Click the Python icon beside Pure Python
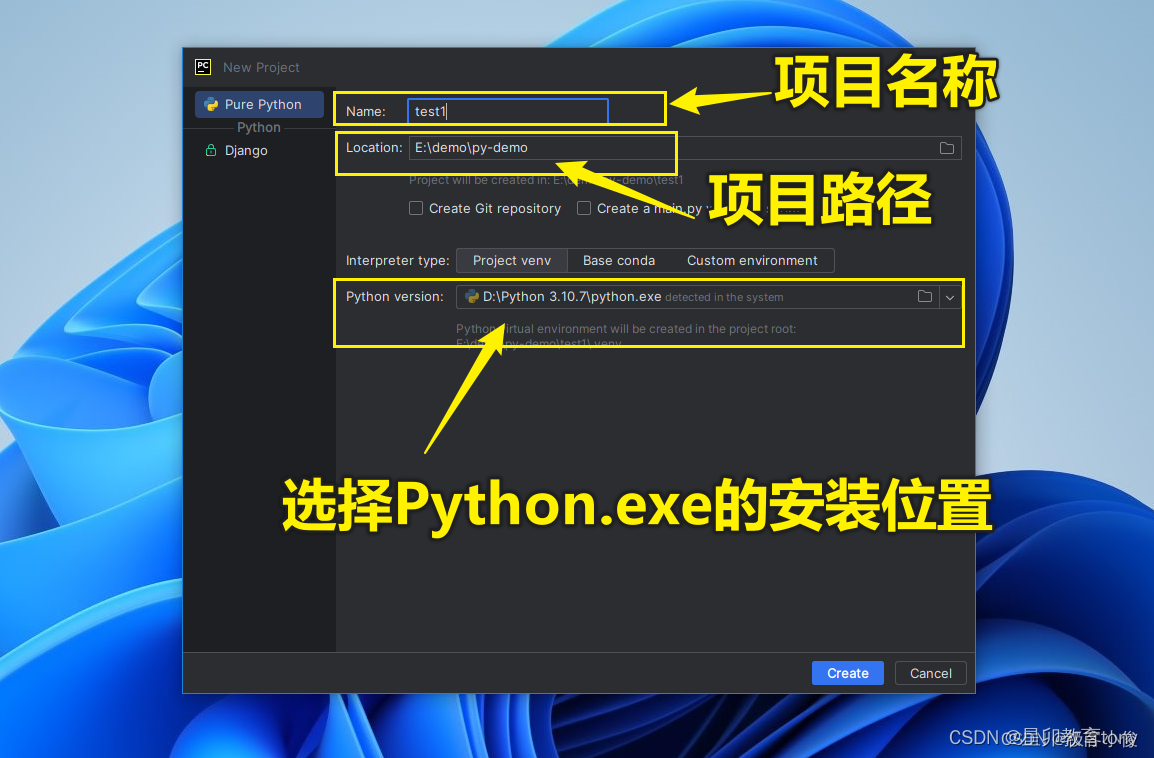Viewport: 1154px width, 758px height. [x=211, y=105]
